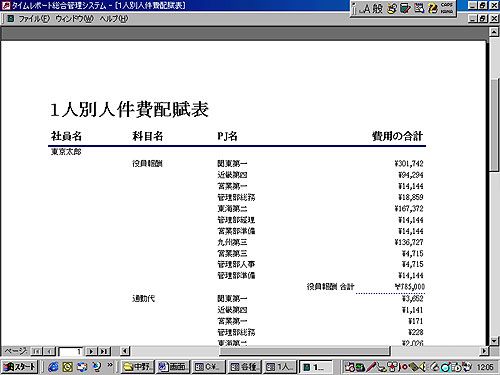Click the vertical scrollbar up arrow
The width and height of the screenshot is (500, 375).
tap(494, 32)
